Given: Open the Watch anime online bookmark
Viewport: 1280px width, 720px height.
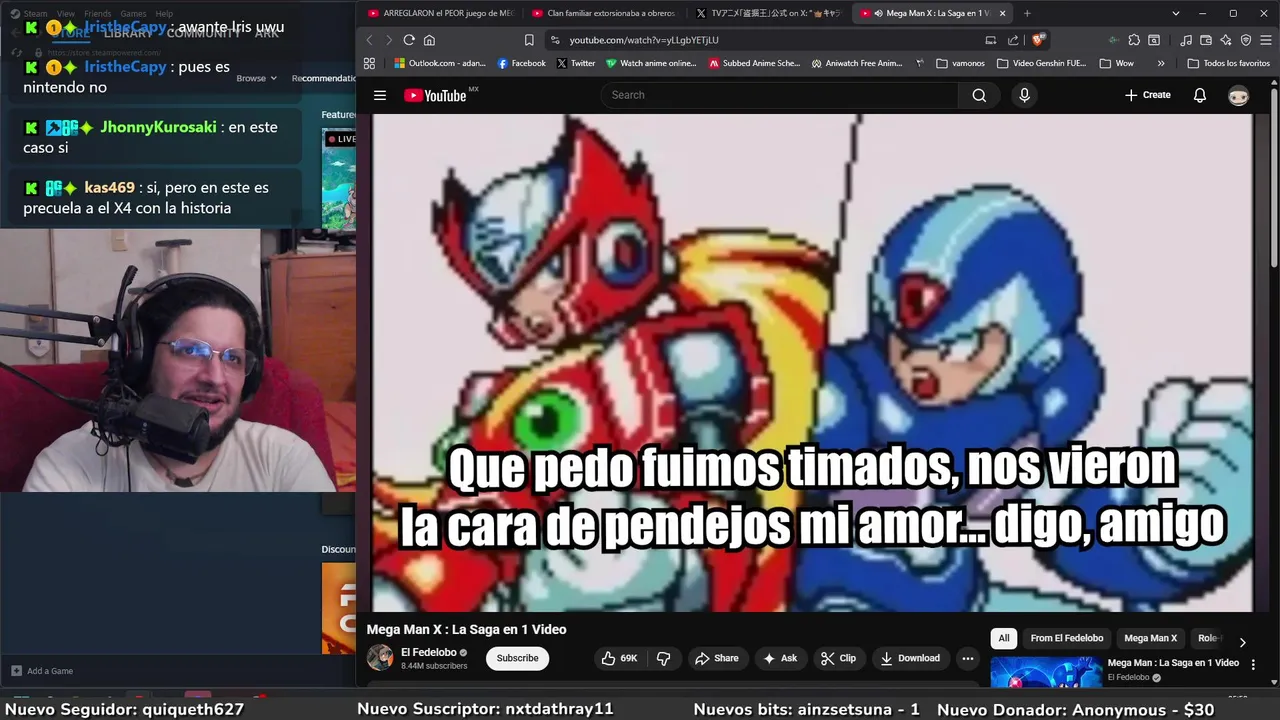Looking at the screenshot, I should click(x=651, y=63).
